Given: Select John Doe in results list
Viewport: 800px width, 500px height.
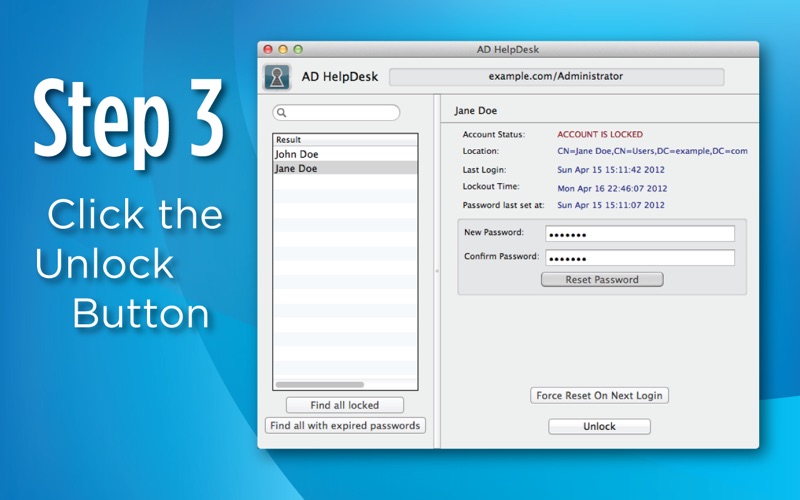Looking at the screenshot, I should pyautogui.click(x=345, y=154).
